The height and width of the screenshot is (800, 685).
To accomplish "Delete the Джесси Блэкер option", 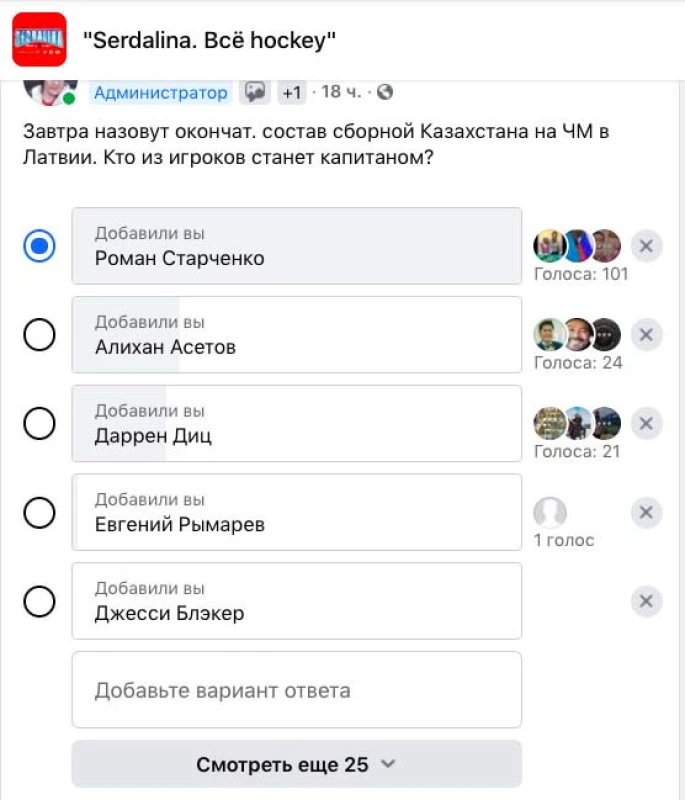I will tap(646, 601).
